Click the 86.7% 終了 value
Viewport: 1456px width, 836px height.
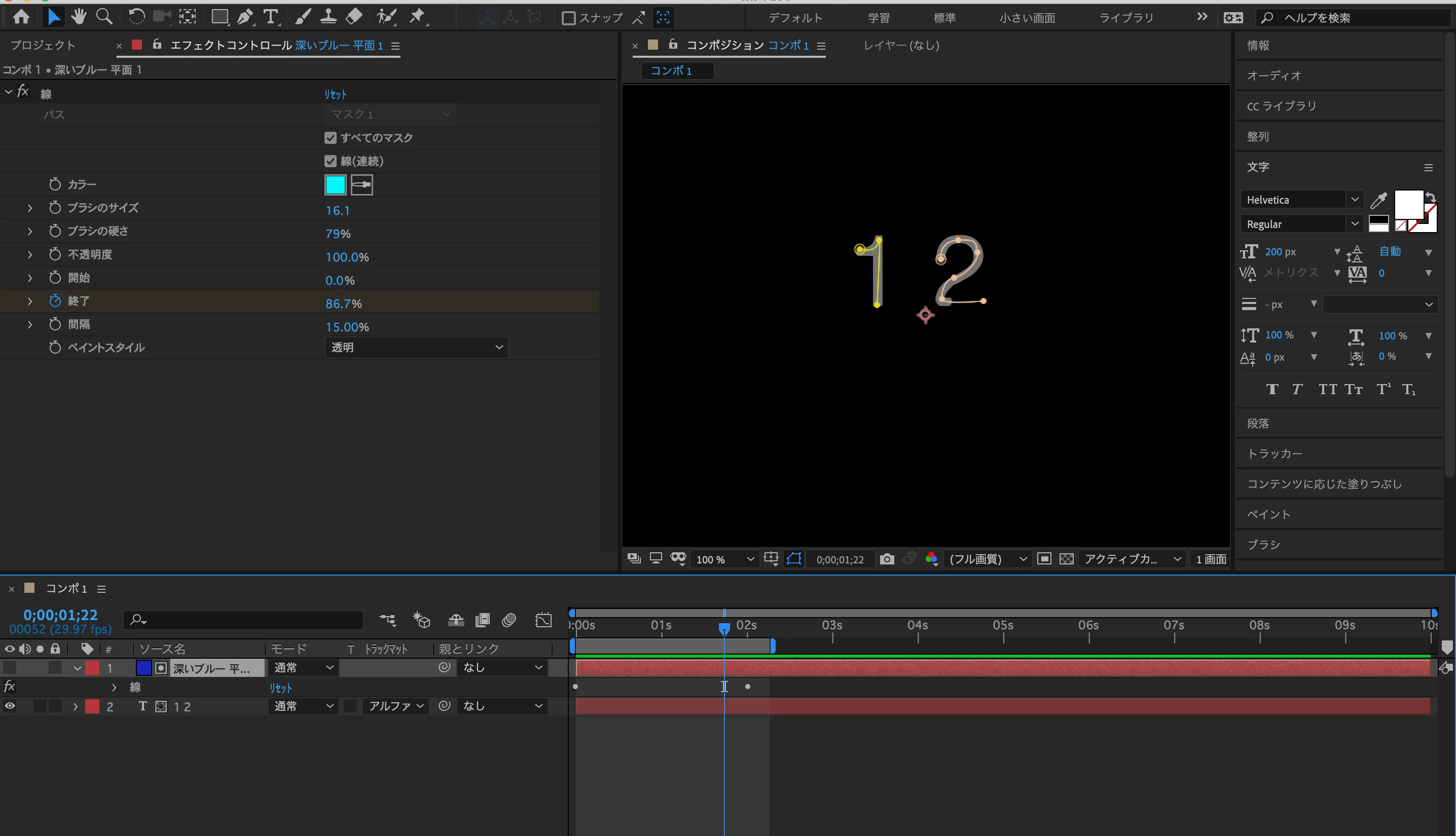(x=343, y=303)
